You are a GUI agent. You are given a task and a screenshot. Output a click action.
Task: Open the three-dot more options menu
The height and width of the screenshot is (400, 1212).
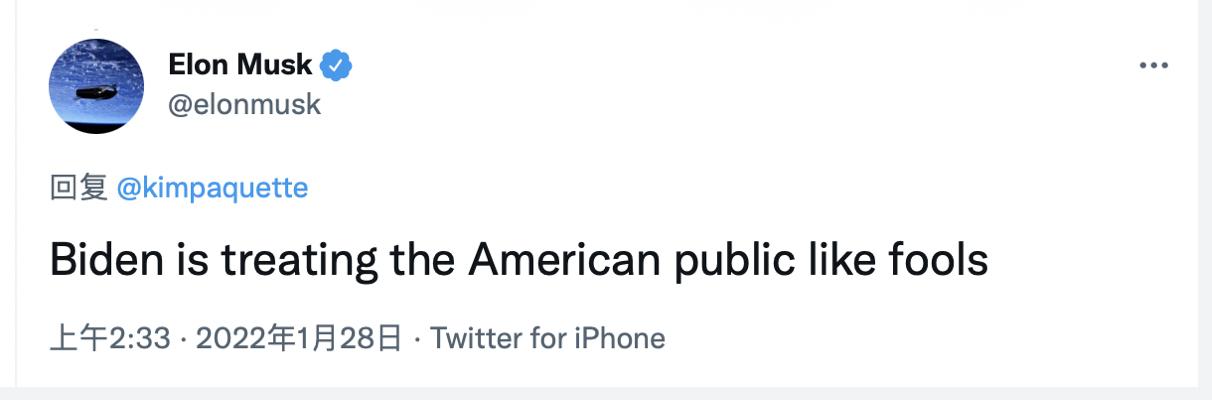(x=1154, y=66)
